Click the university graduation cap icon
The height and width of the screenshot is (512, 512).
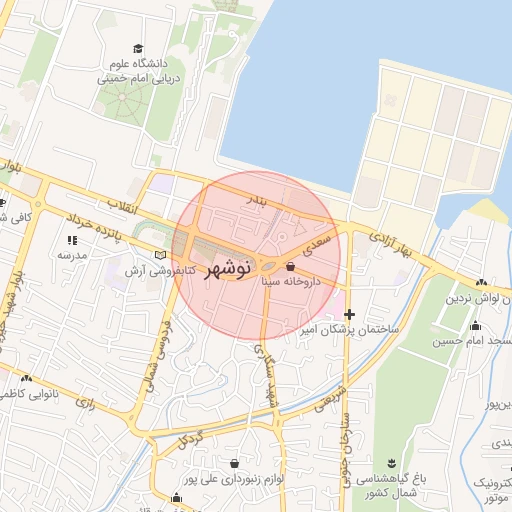pyautogui.click(x=138, y=49)
